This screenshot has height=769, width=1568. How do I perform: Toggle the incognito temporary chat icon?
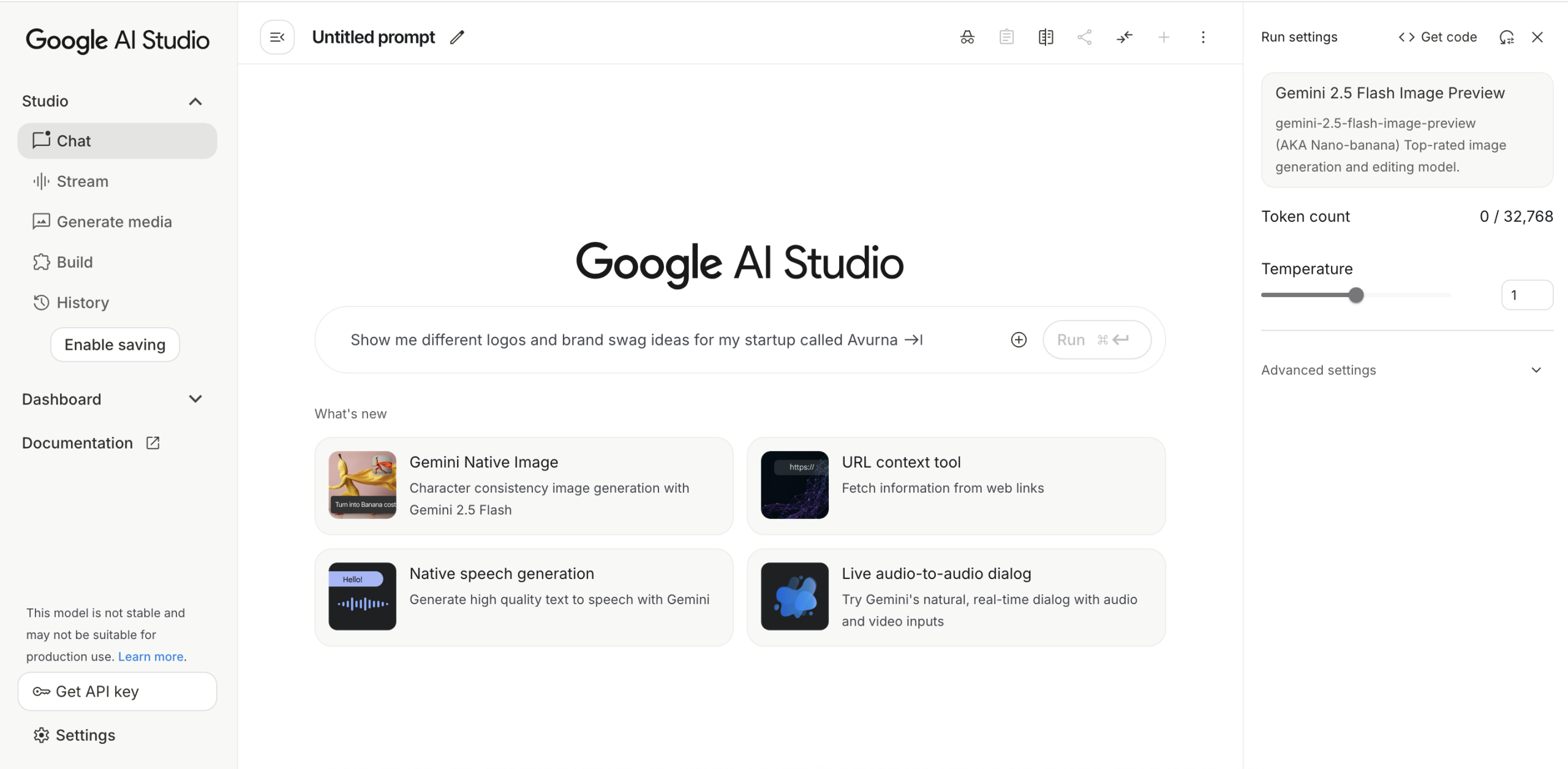coord(967,37)
